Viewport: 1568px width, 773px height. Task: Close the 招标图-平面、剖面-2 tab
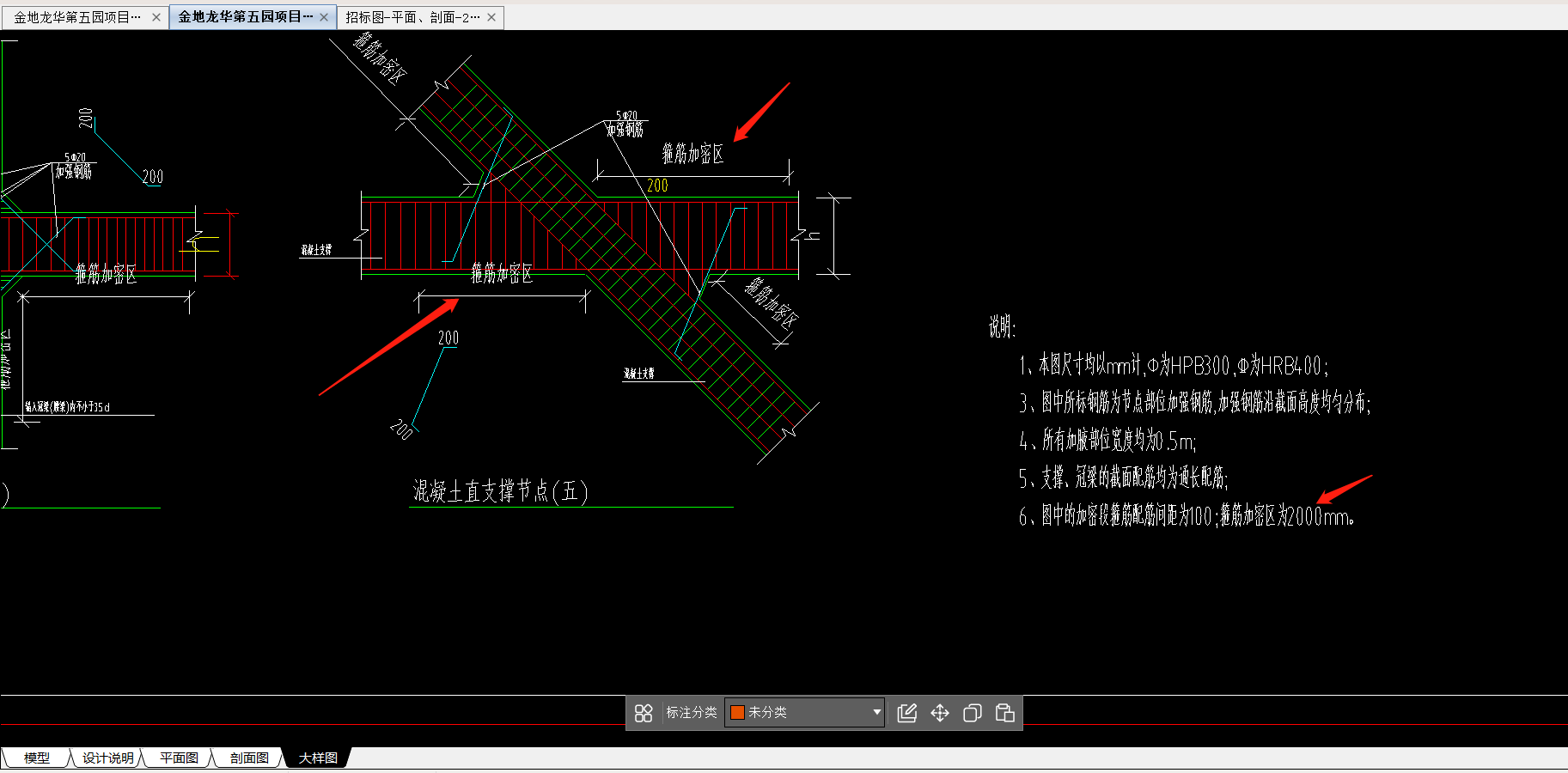491,17
